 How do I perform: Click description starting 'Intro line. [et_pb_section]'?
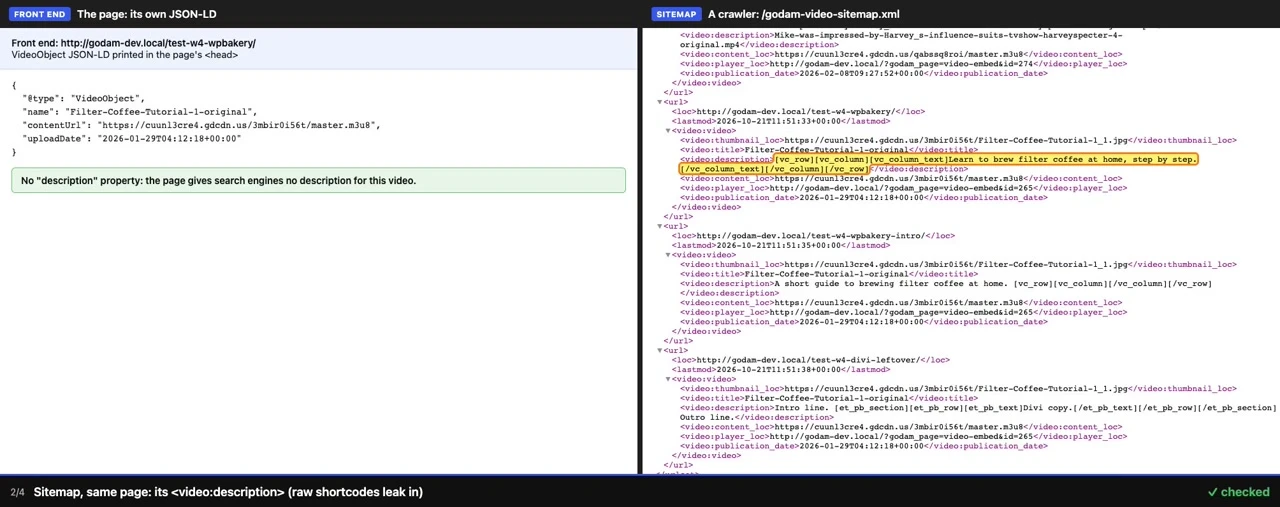point(978,408)
